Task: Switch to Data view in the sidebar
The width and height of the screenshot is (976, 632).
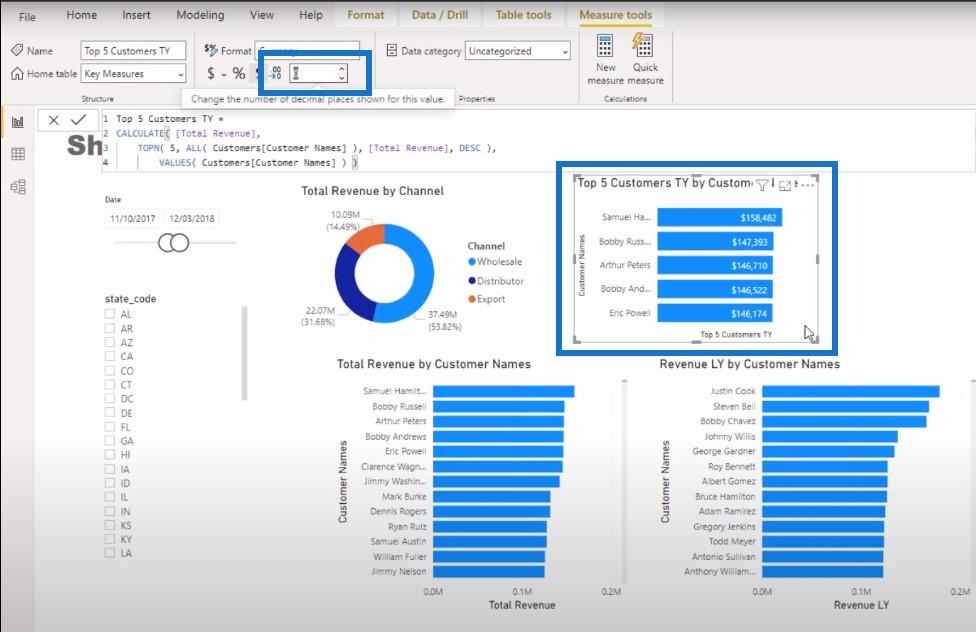Action: 17,154
